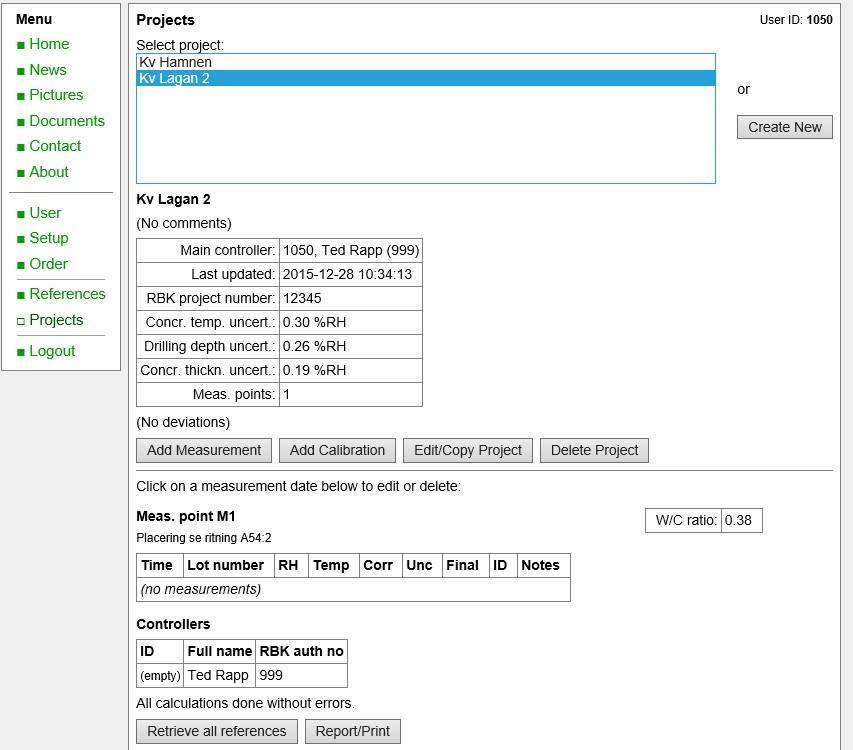This screenshot has height=750, width=853.
Task: Click the User ID: 1050 label
Action: (x=796, y=20)
